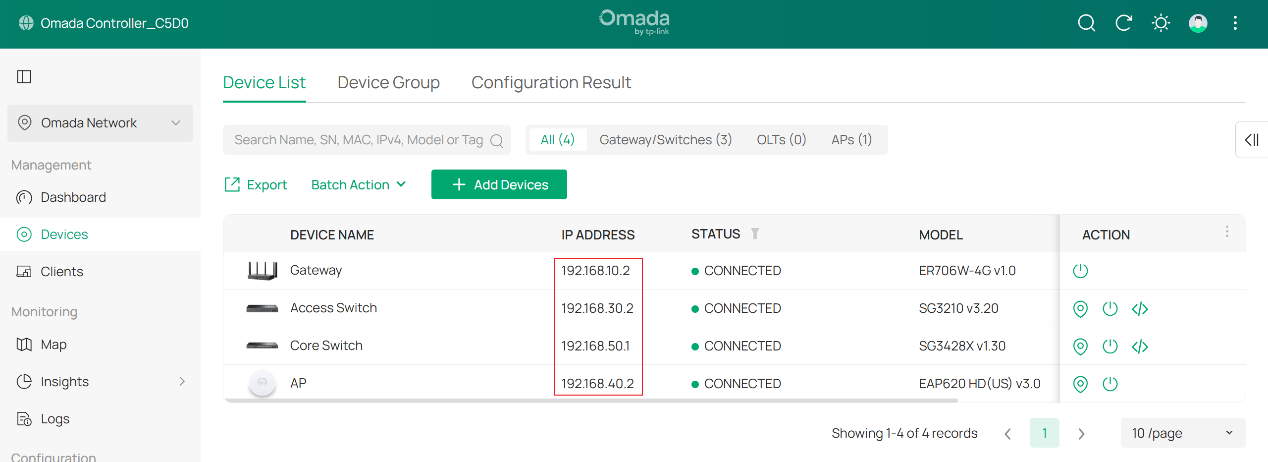1268x462 pixels.
Task: Switch to the Device Group tab
Action: pyautogui.click(x=388, y=82)
